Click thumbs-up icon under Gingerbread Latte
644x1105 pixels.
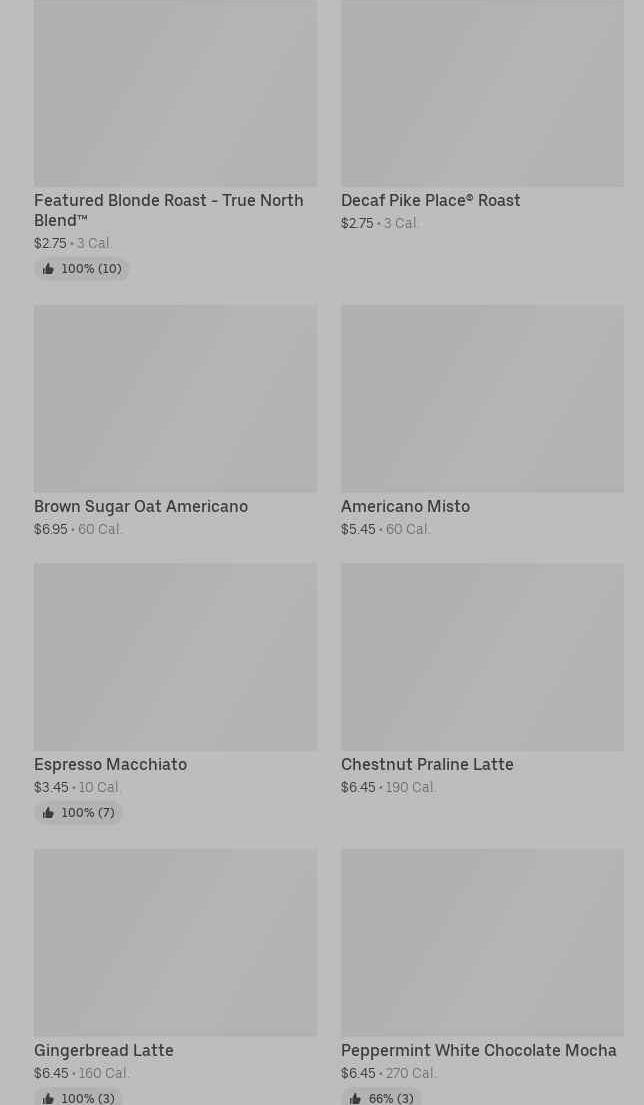(48, 1098)
